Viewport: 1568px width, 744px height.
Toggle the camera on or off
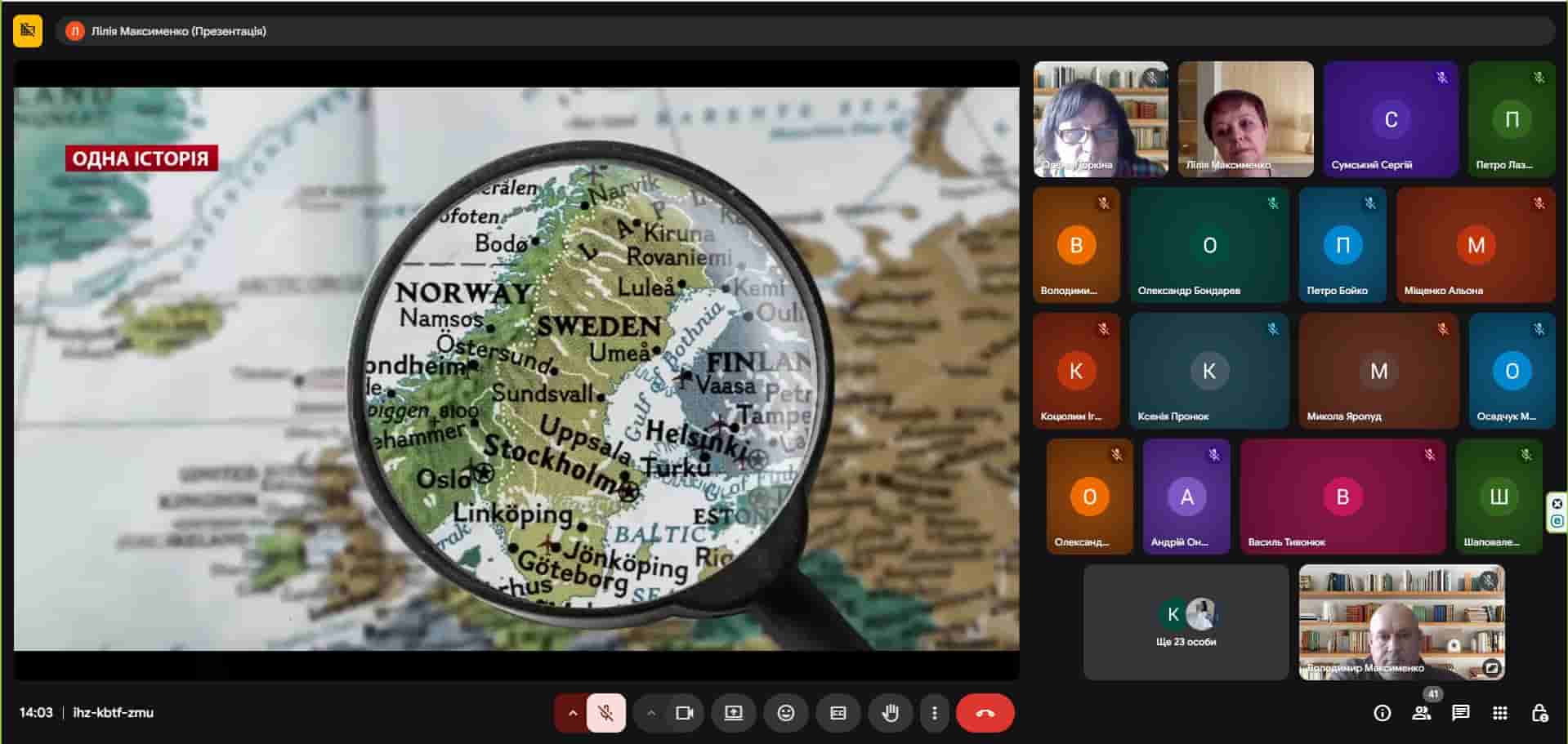coord(684,713)
